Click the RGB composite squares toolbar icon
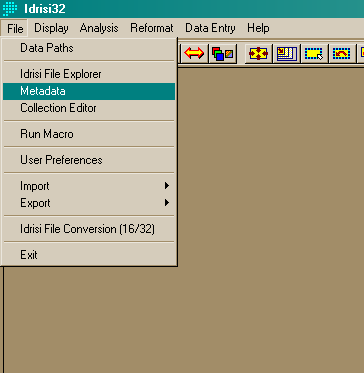Image resolution: width=364 pixels, height=373 pixels. [x=223, y=53]
